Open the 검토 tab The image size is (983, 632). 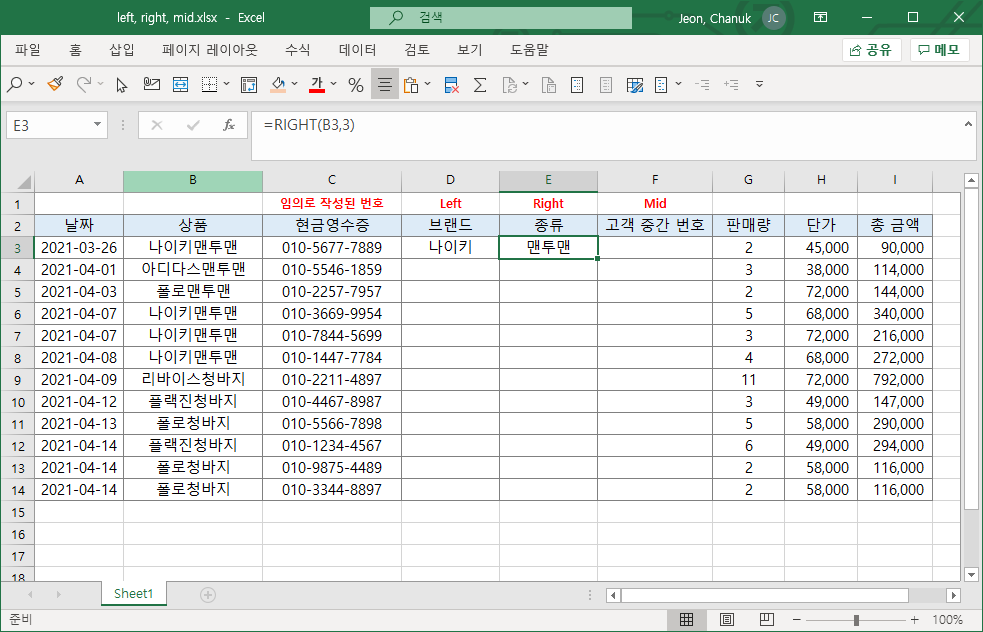click(x=417, y=50)
